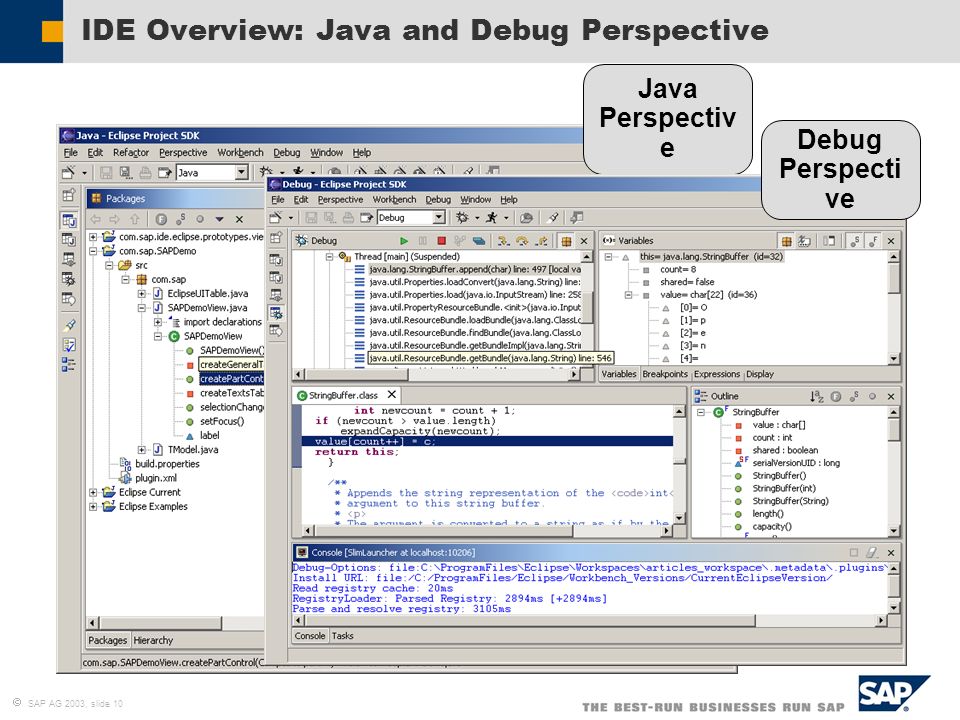Collapse value= char[22] variable node
The height and width of the screenshot is (720, 960).
click(628, 294)
